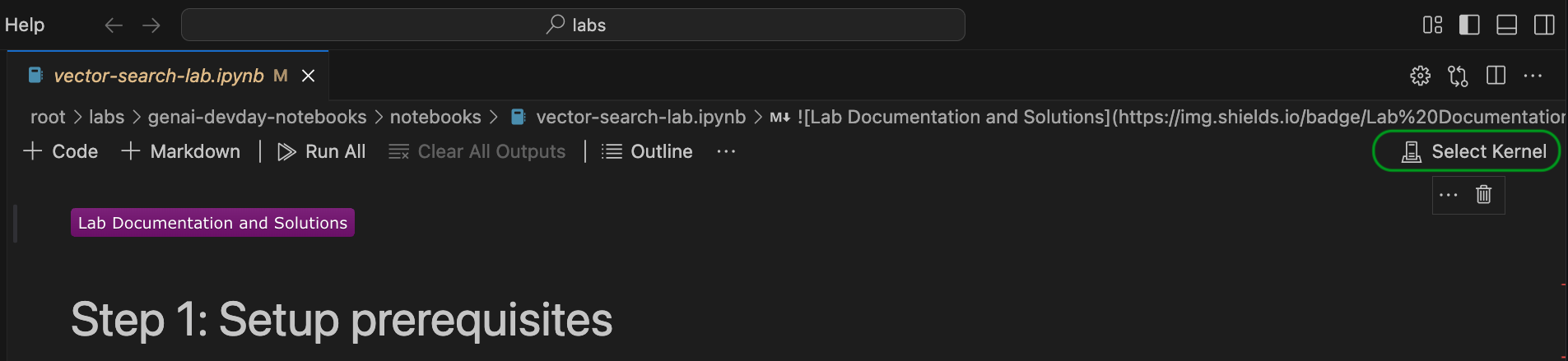
Task: Click the labs command center search box
Action: (x=573, y=25)
